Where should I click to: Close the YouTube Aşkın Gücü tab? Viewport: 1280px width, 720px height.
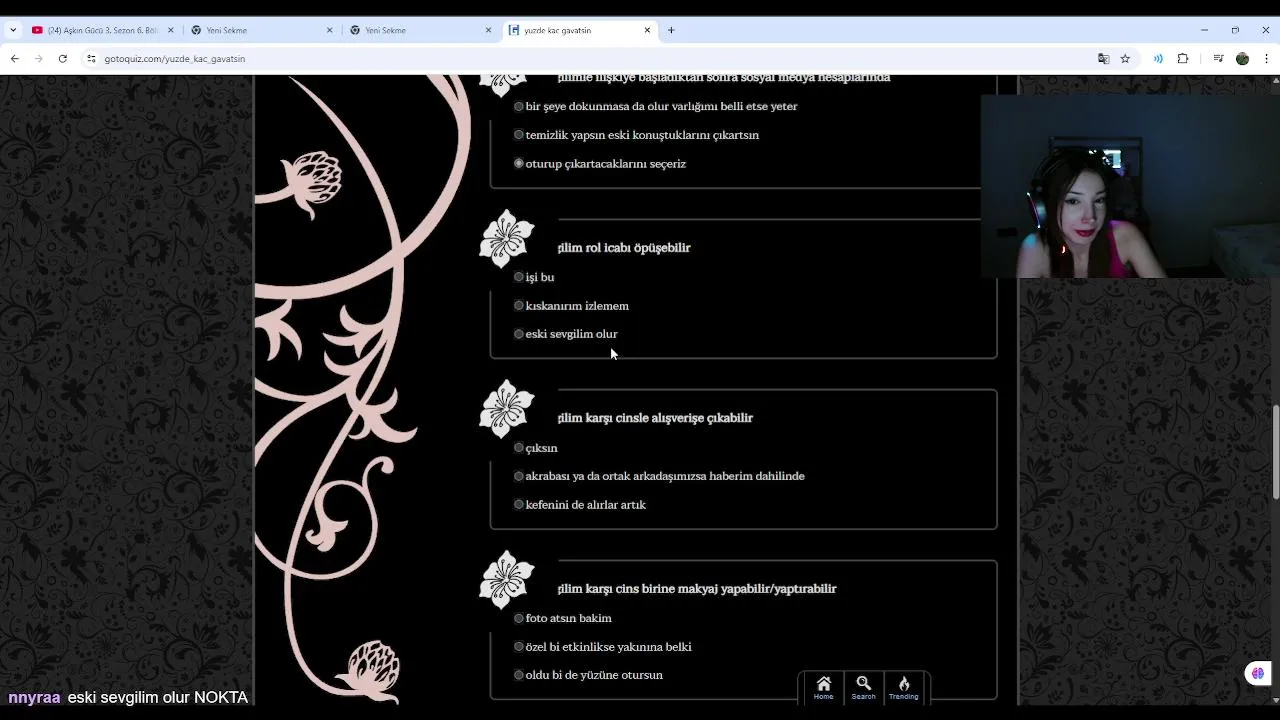(x=170, y=30)
